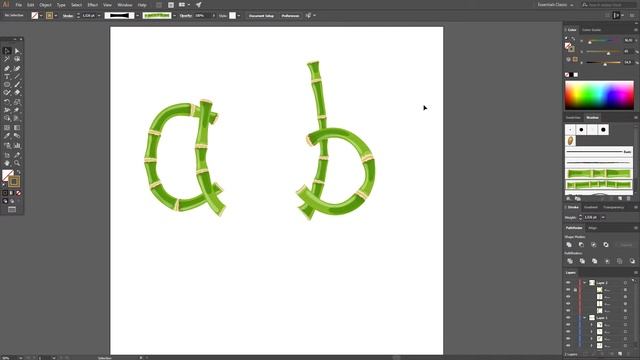Select the Shape Builder tool
Viewport: 640px width, 360px height.
(7, 118)
